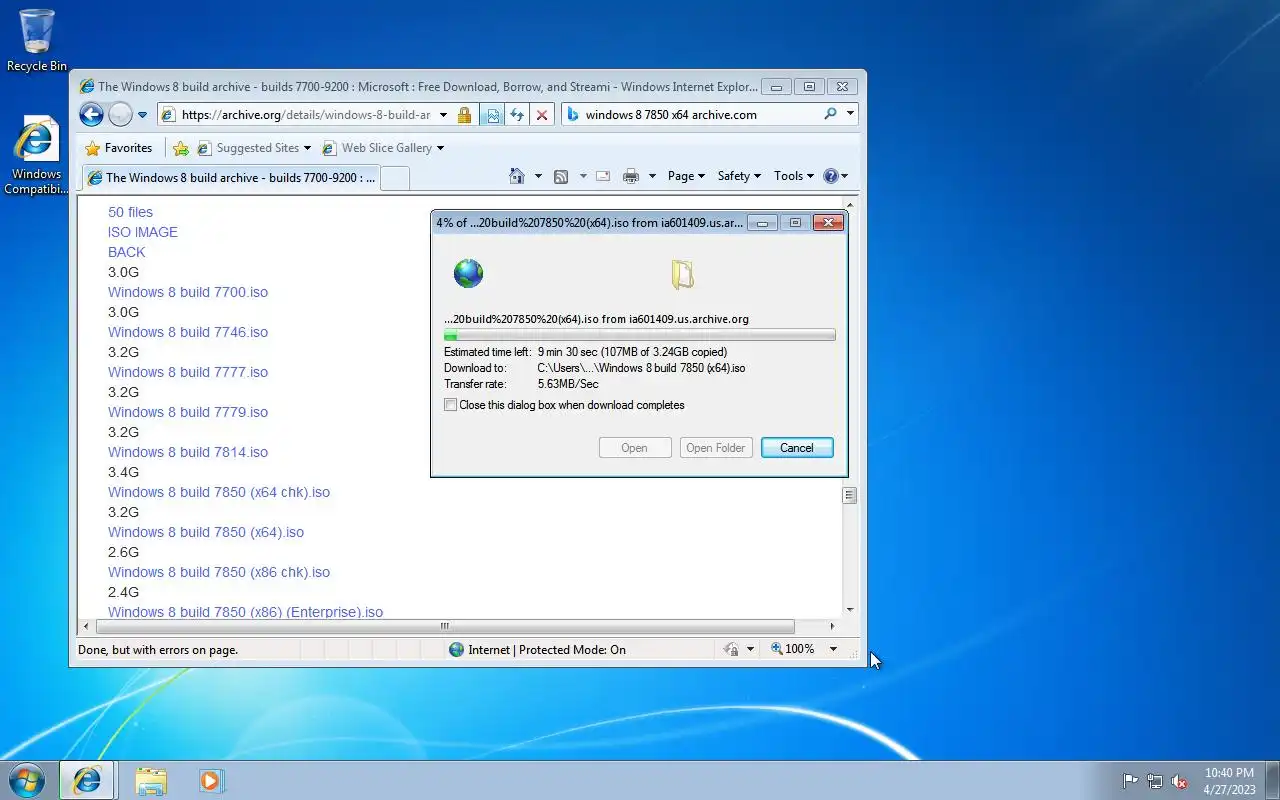Click the RSS Feeds icon
Screen dimensions: 1280x800
tap(561, 176)
